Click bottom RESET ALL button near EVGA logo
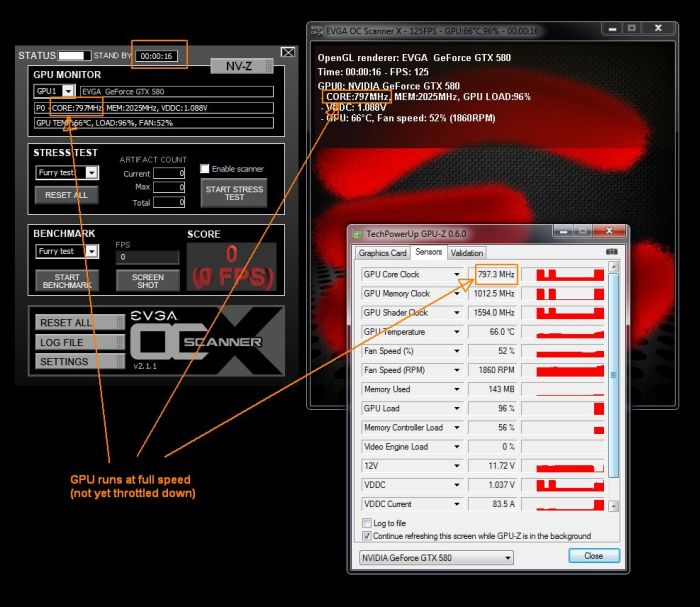The height and width of the screenshot is (607, 700). tap(79, 322)
